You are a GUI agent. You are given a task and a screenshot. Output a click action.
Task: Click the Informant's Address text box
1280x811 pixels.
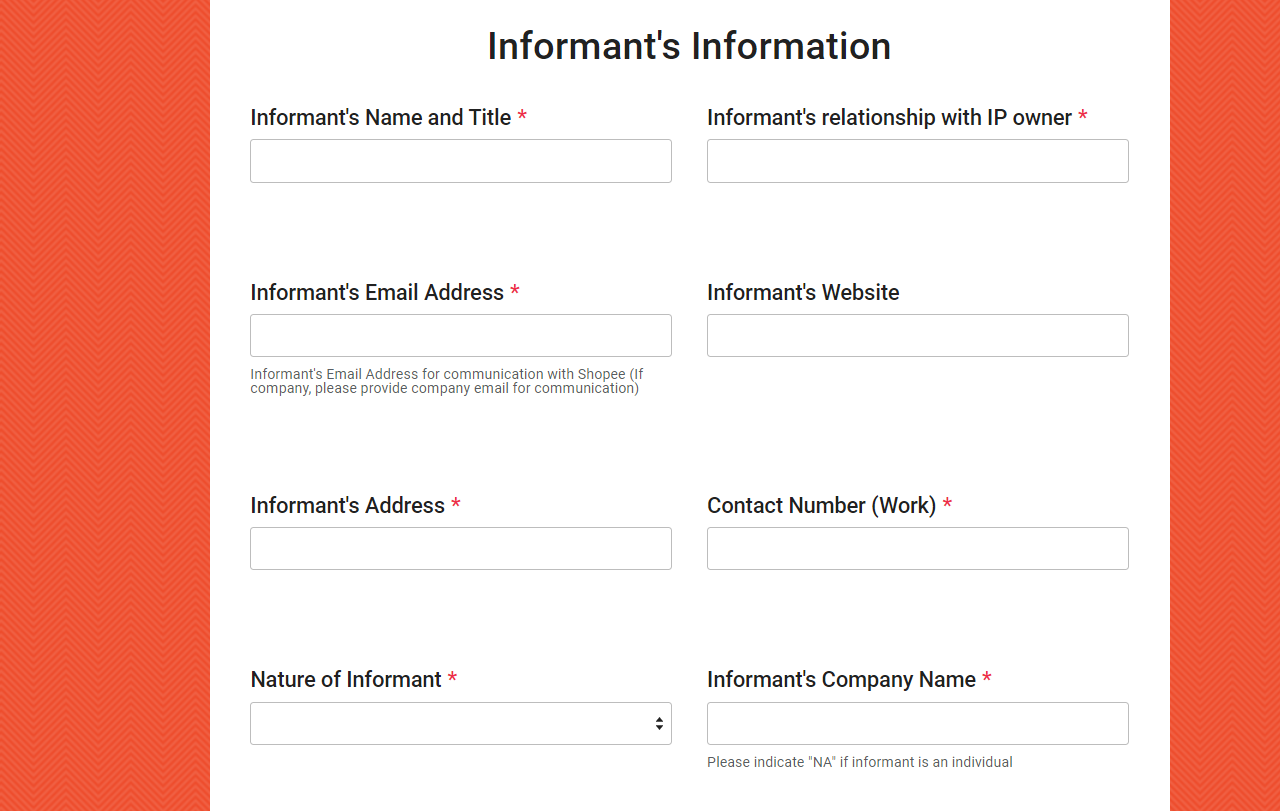click(460, 549)
